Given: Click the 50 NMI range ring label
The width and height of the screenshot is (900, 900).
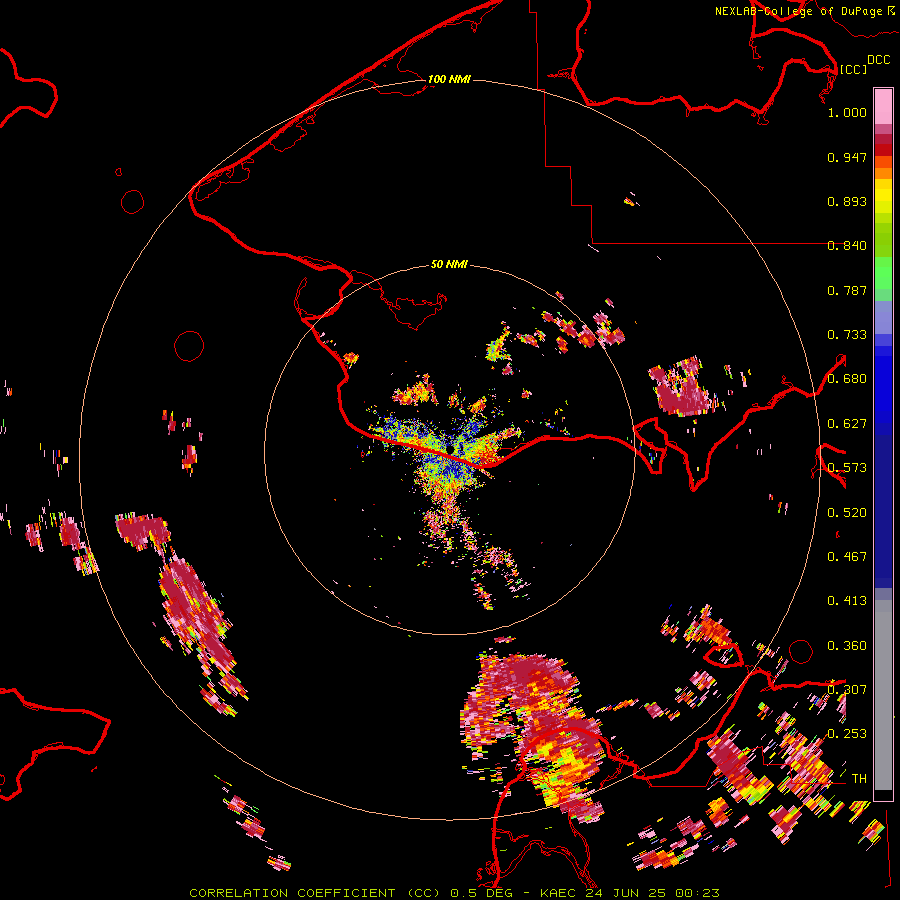Looking at the screenshot, I should tap(449, 264).
